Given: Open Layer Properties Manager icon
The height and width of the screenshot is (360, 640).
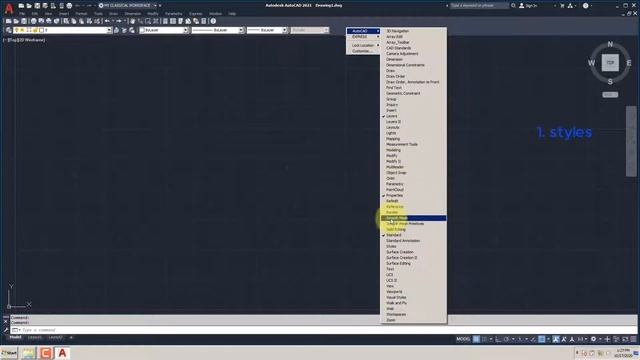Looking at the screenshot, I should click(x=9, y=30).
